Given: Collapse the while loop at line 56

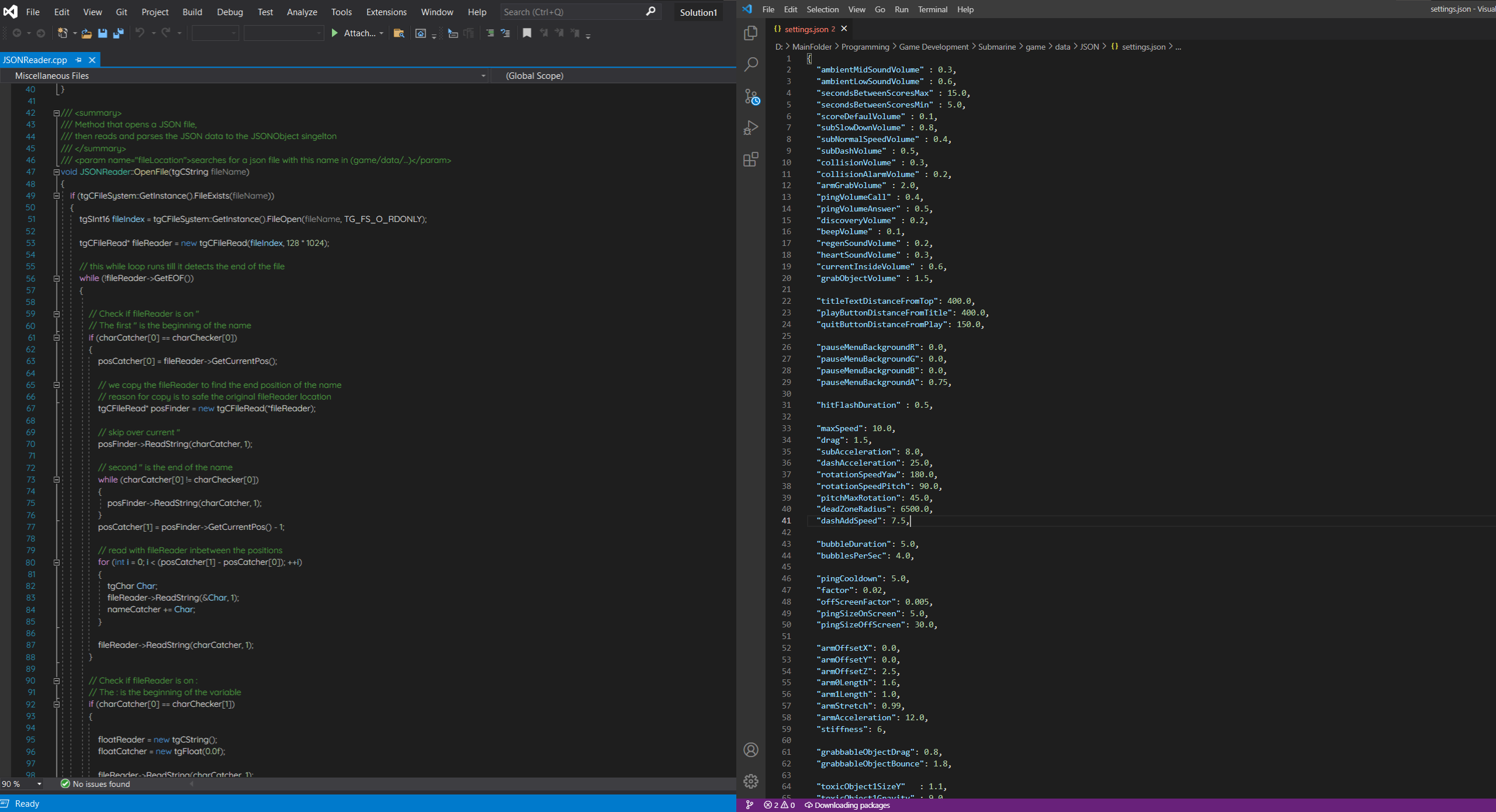Looking at the screenshot, I should [57, 278].
